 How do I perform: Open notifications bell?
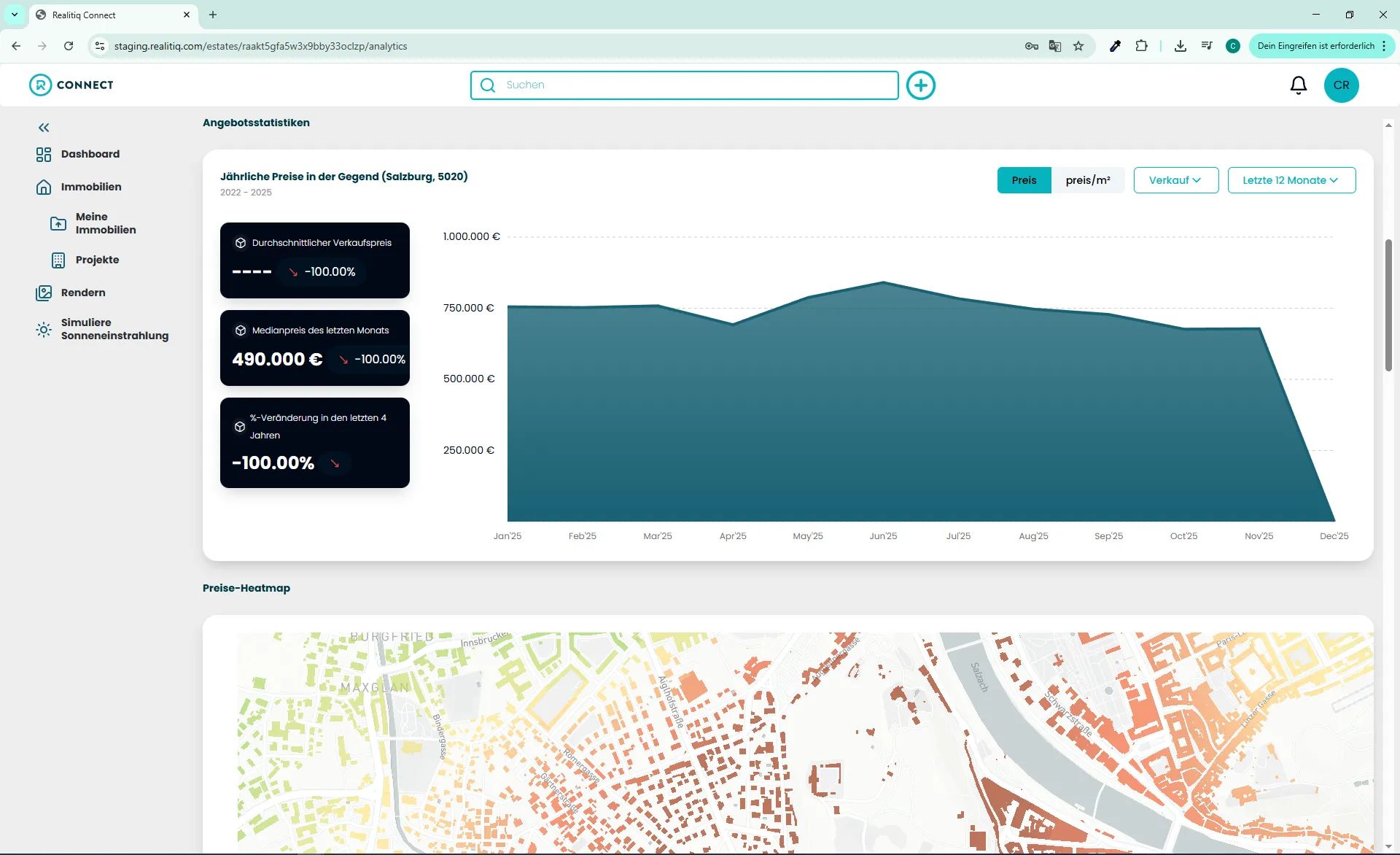1299,85
